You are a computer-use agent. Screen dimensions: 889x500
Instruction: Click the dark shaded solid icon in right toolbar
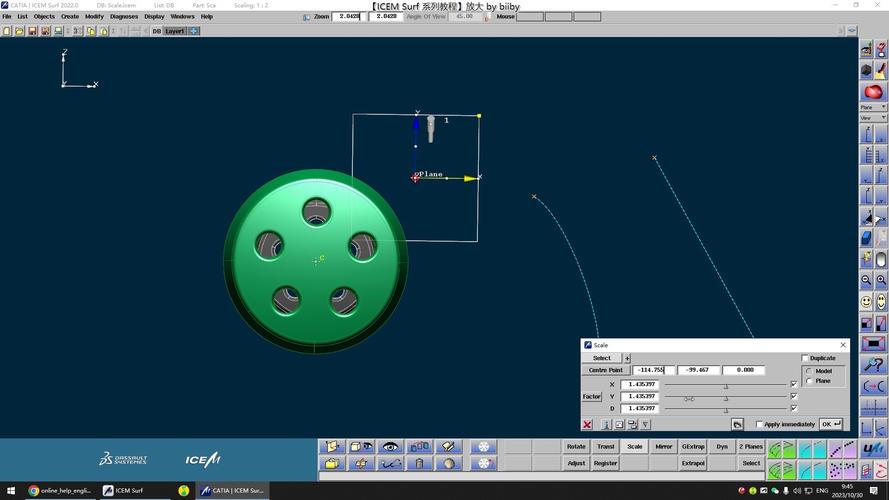point(866,71)
